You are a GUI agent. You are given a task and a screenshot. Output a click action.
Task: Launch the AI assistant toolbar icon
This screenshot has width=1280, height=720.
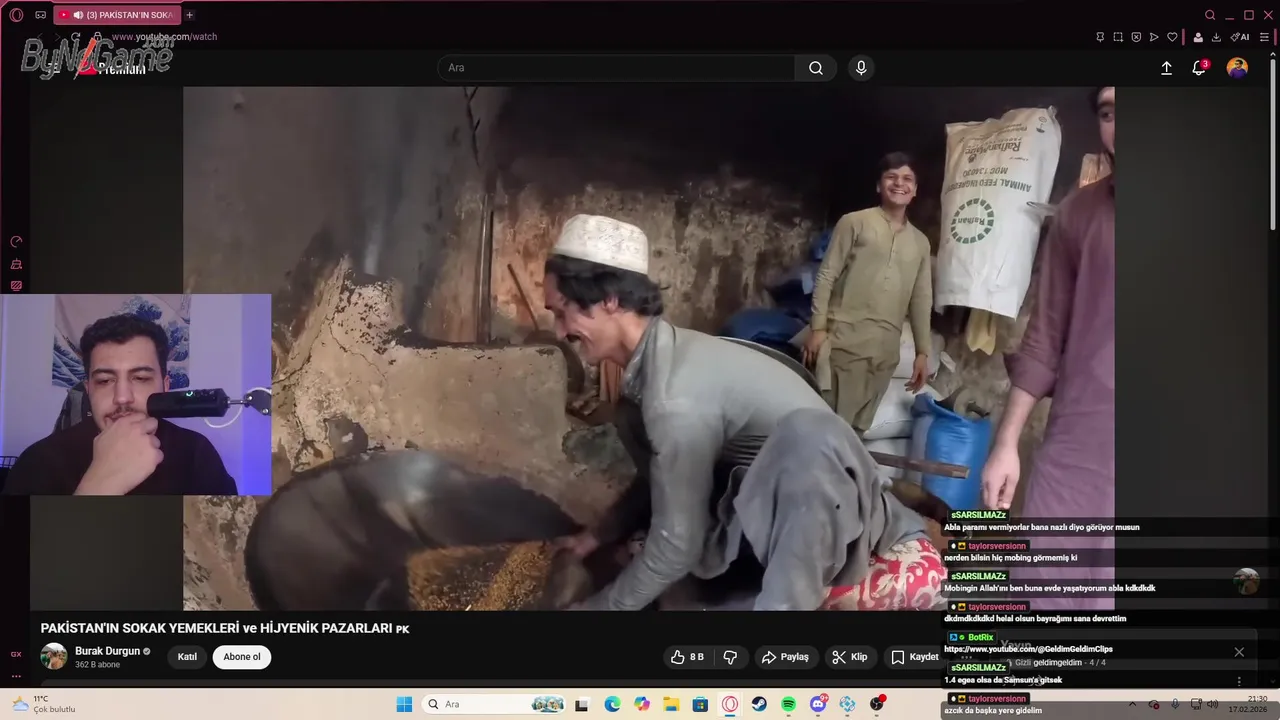(1240, 37)
